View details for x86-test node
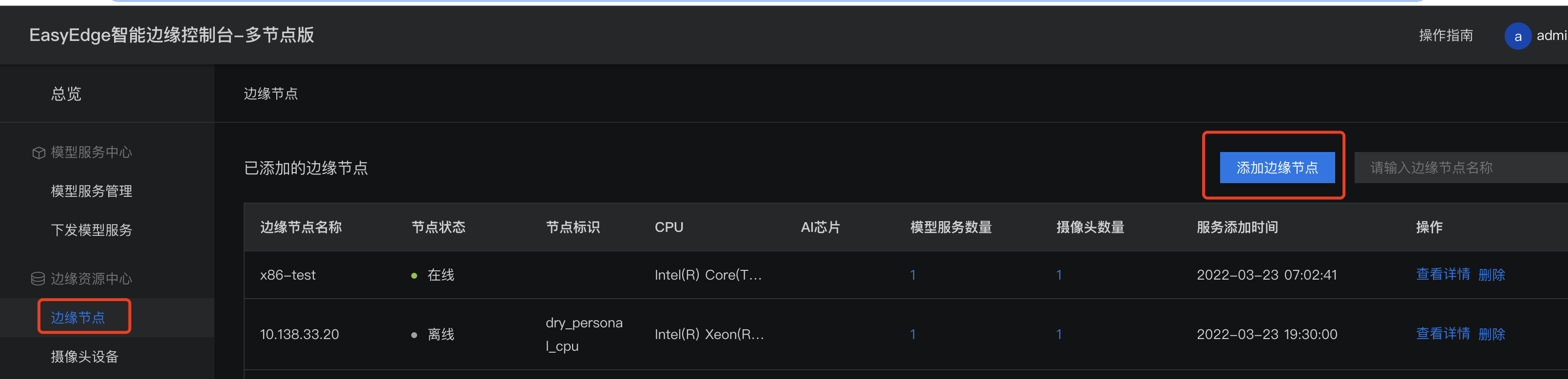1568x379 pixels. pos(1443,274)
